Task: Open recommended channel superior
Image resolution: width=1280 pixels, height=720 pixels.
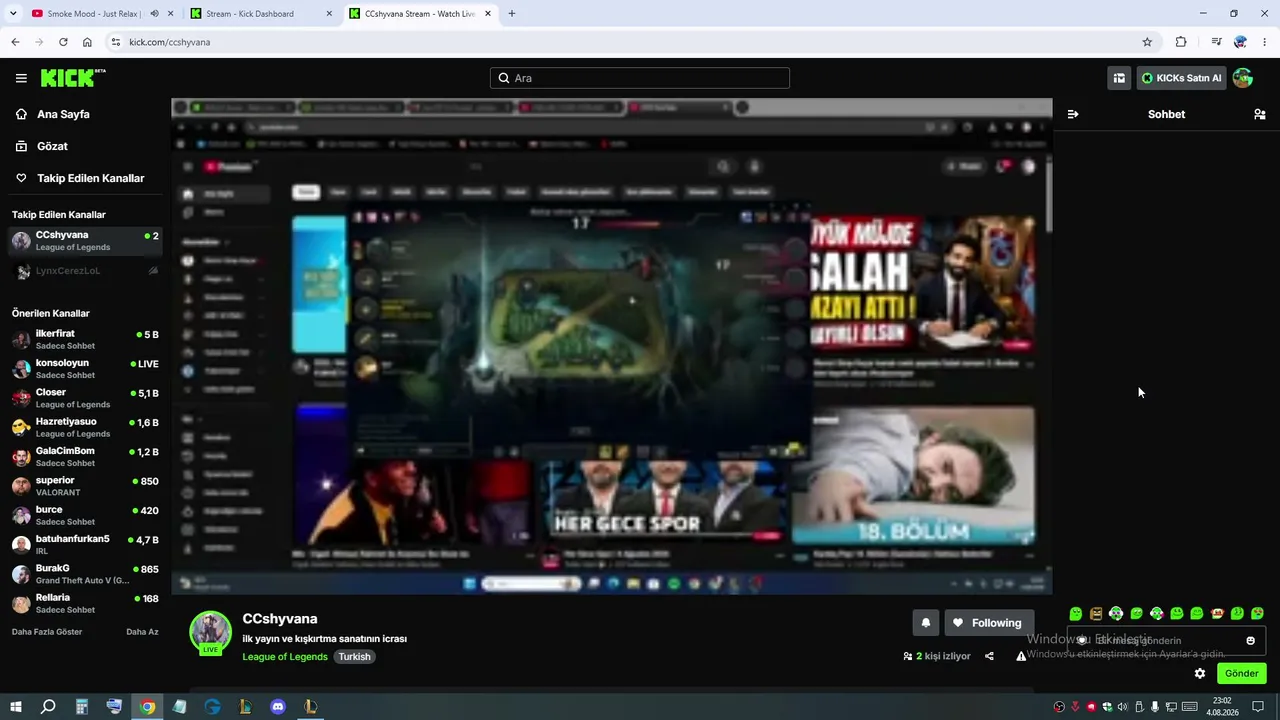Action: 85,486
